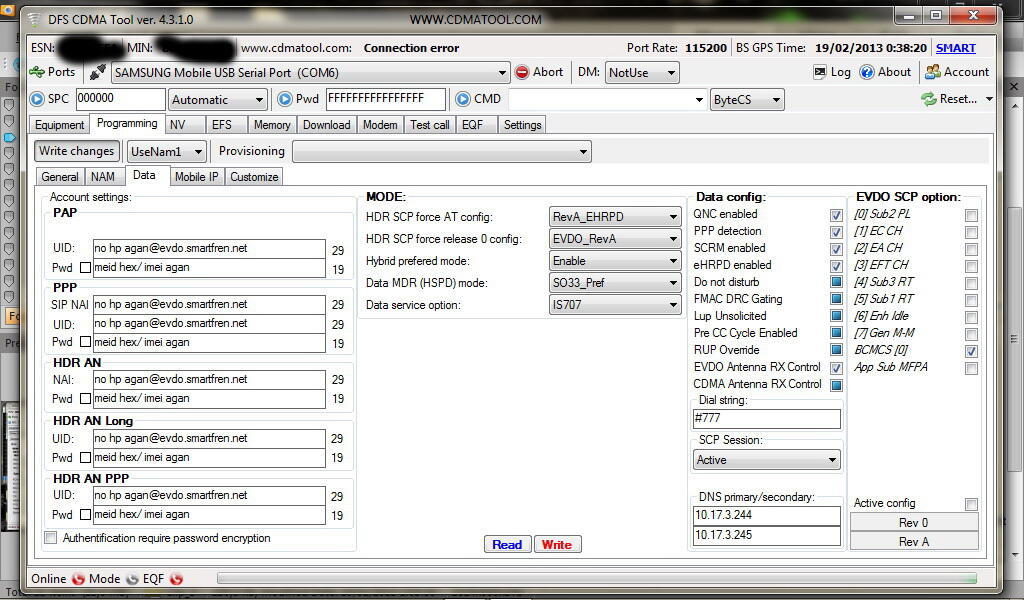Screen dimensions: 1024x600
Task: Toggle eHRPD enabled checkbox
Action: (836, 266)
